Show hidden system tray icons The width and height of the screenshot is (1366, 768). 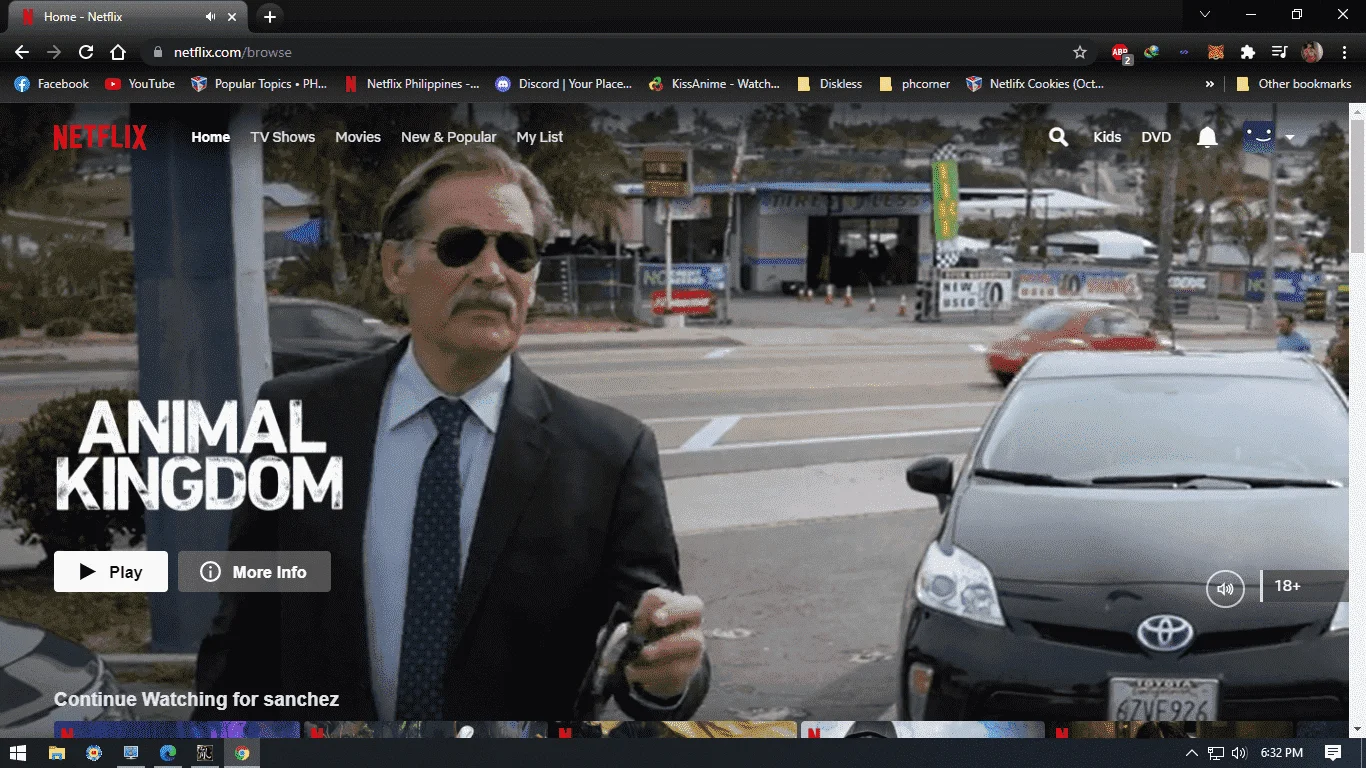point(1191,753)
